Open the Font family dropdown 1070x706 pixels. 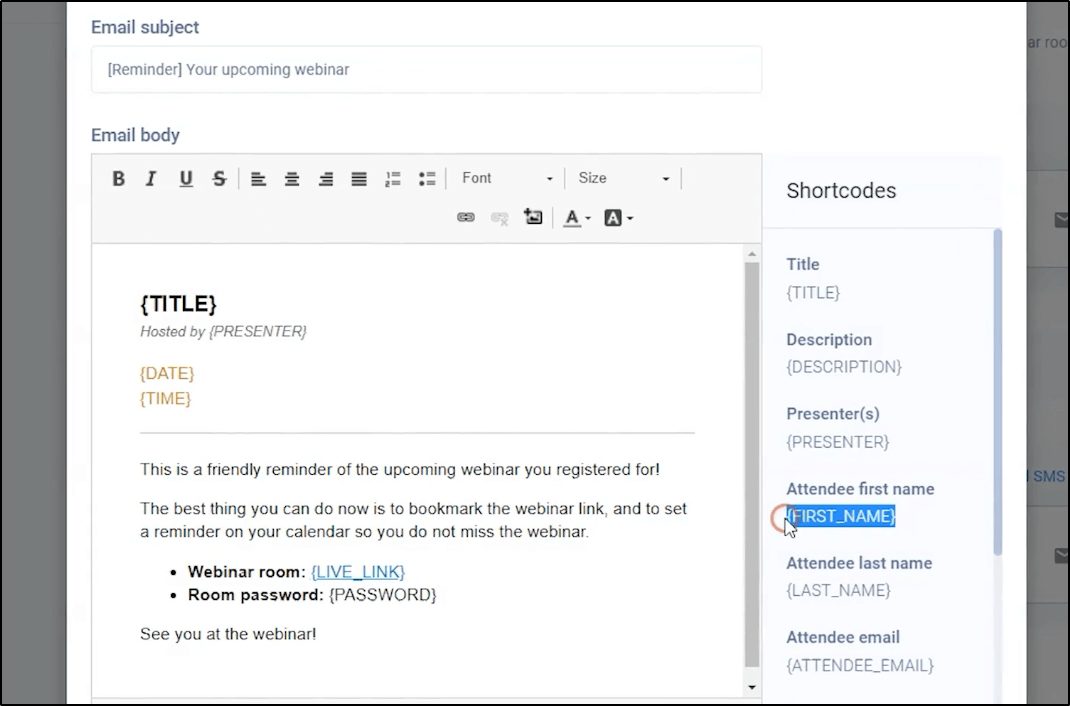click(x=505, y=177)
